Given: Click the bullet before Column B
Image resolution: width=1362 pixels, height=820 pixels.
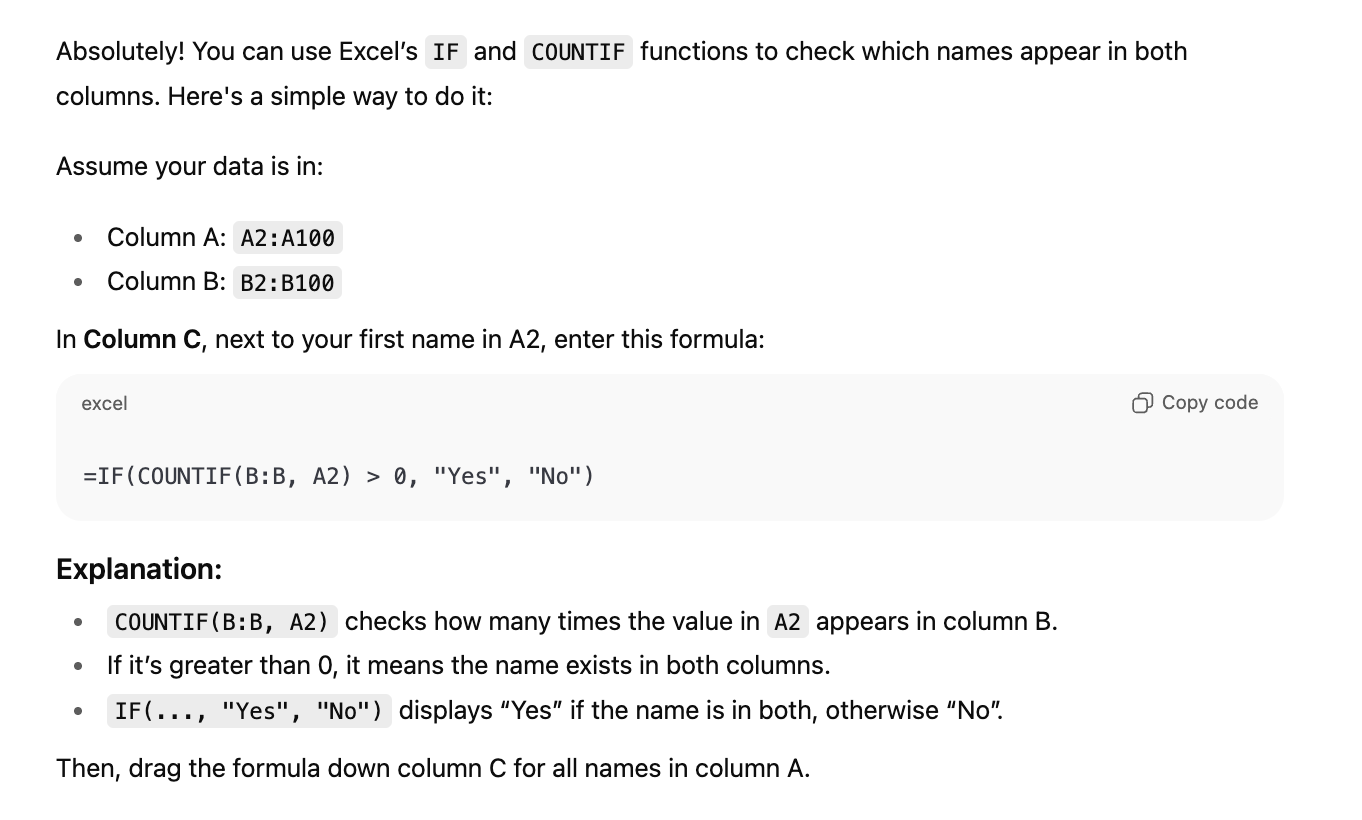Looking at the screenshot, I should (77, 283).
